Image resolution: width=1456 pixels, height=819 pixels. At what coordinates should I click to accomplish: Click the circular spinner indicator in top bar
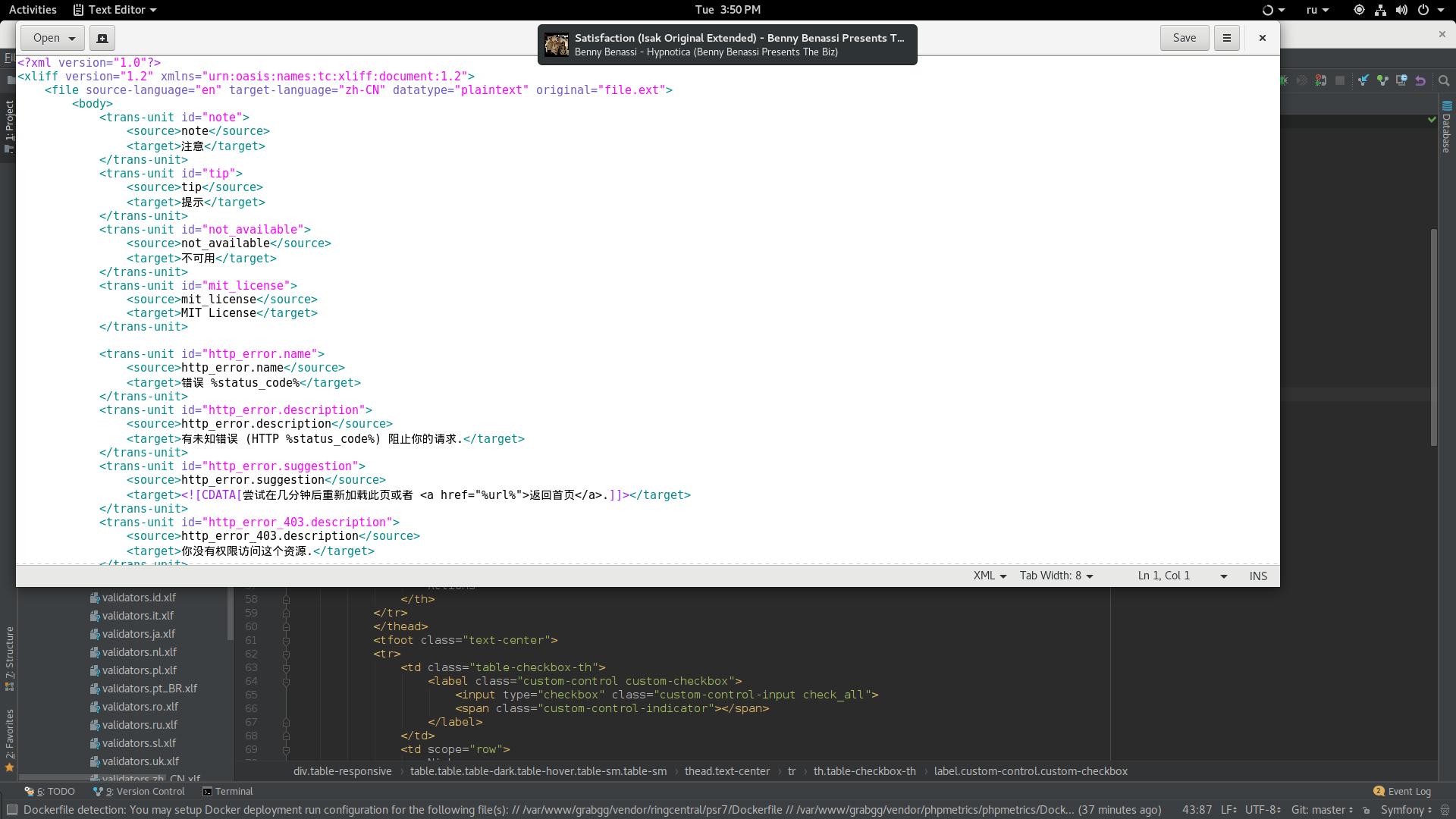point(1268,10)
